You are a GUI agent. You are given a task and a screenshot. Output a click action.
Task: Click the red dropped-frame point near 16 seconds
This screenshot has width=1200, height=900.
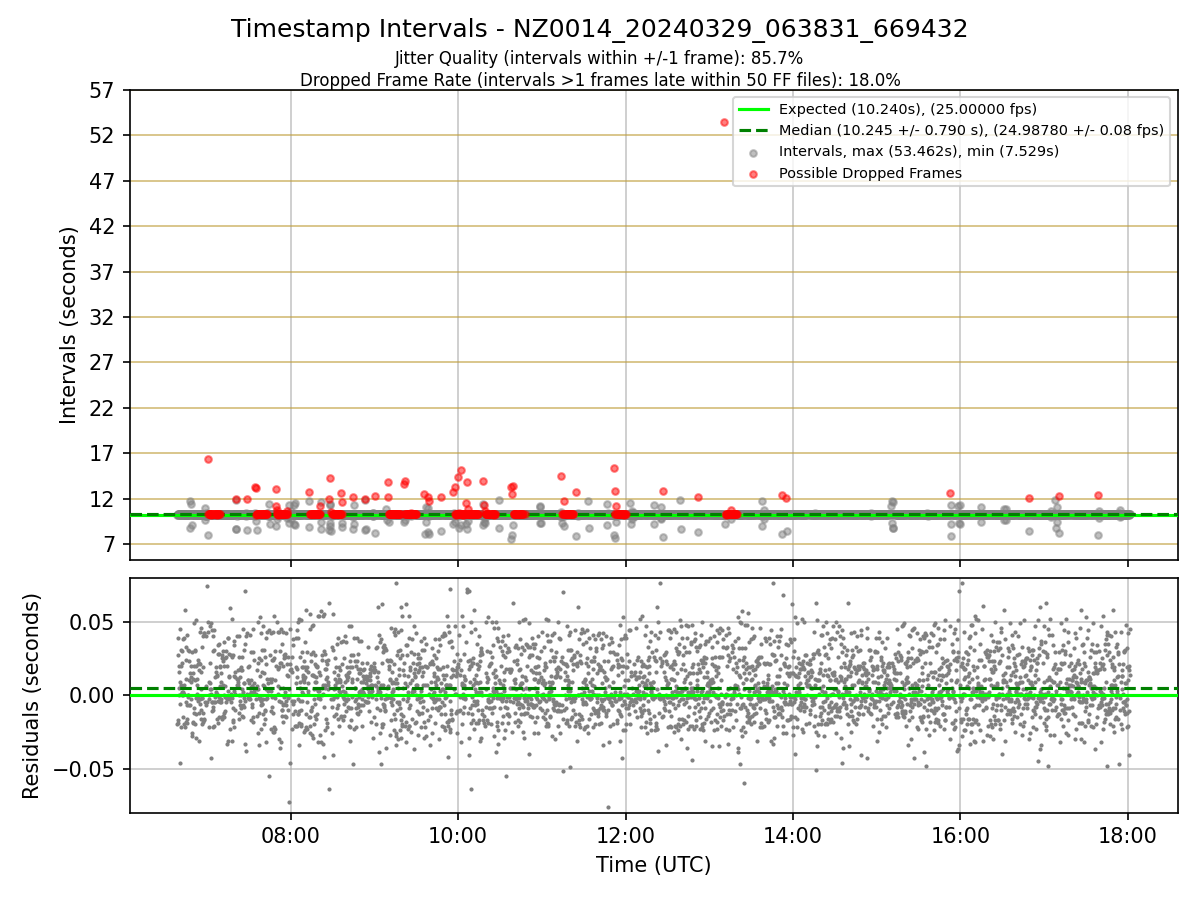click(x=208, y=459)
